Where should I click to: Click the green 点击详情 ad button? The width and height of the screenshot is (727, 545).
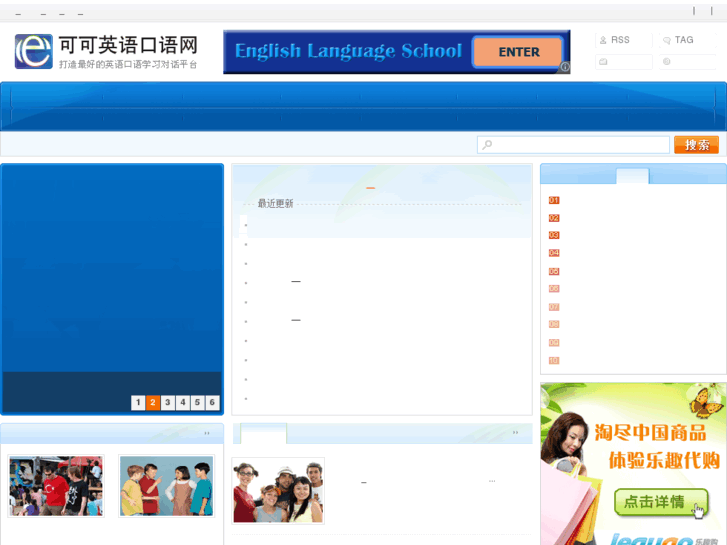tap(661, 502)
